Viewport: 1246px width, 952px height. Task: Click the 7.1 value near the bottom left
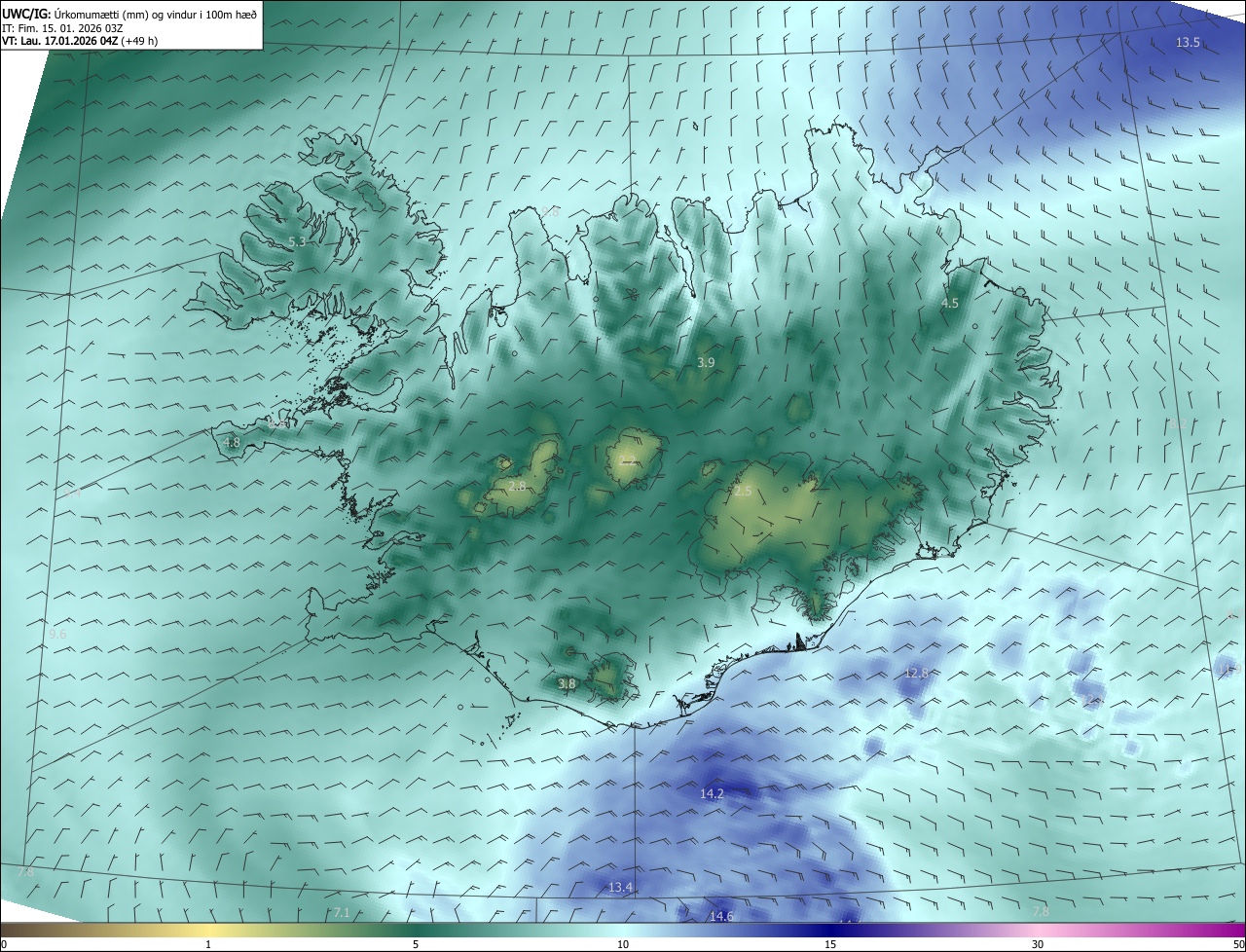point(341,913)
